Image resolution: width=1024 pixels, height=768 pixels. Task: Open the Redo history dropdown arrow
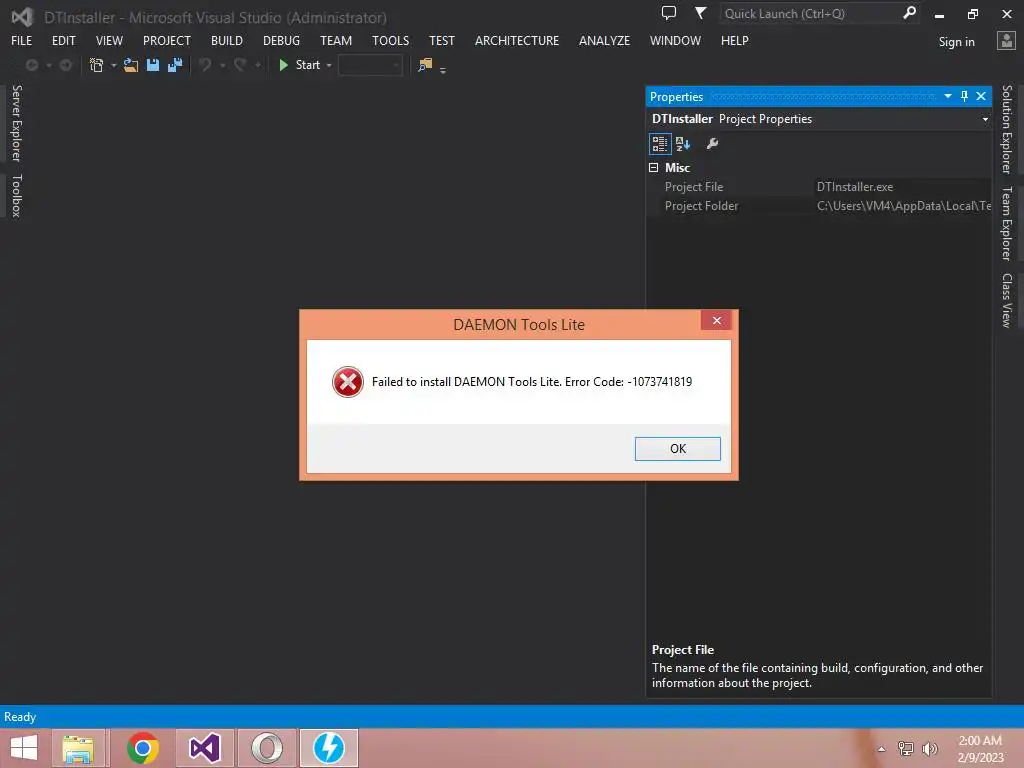[257, 65]
